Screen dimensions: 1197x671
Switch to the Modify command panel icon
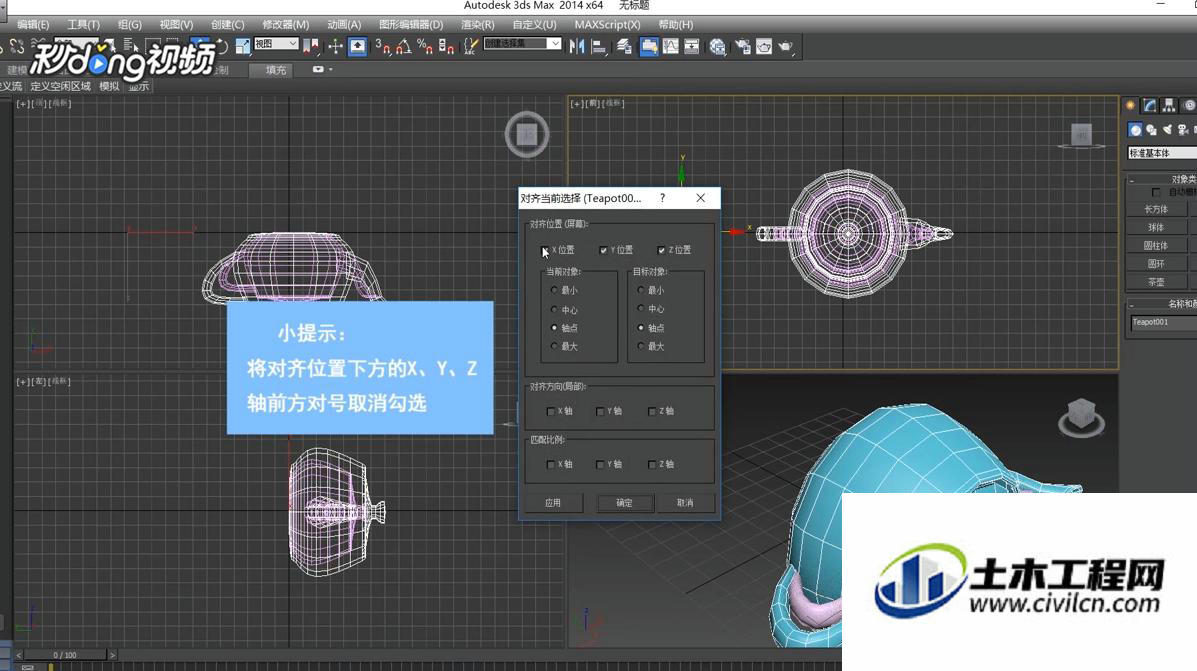coord(1150,105)
